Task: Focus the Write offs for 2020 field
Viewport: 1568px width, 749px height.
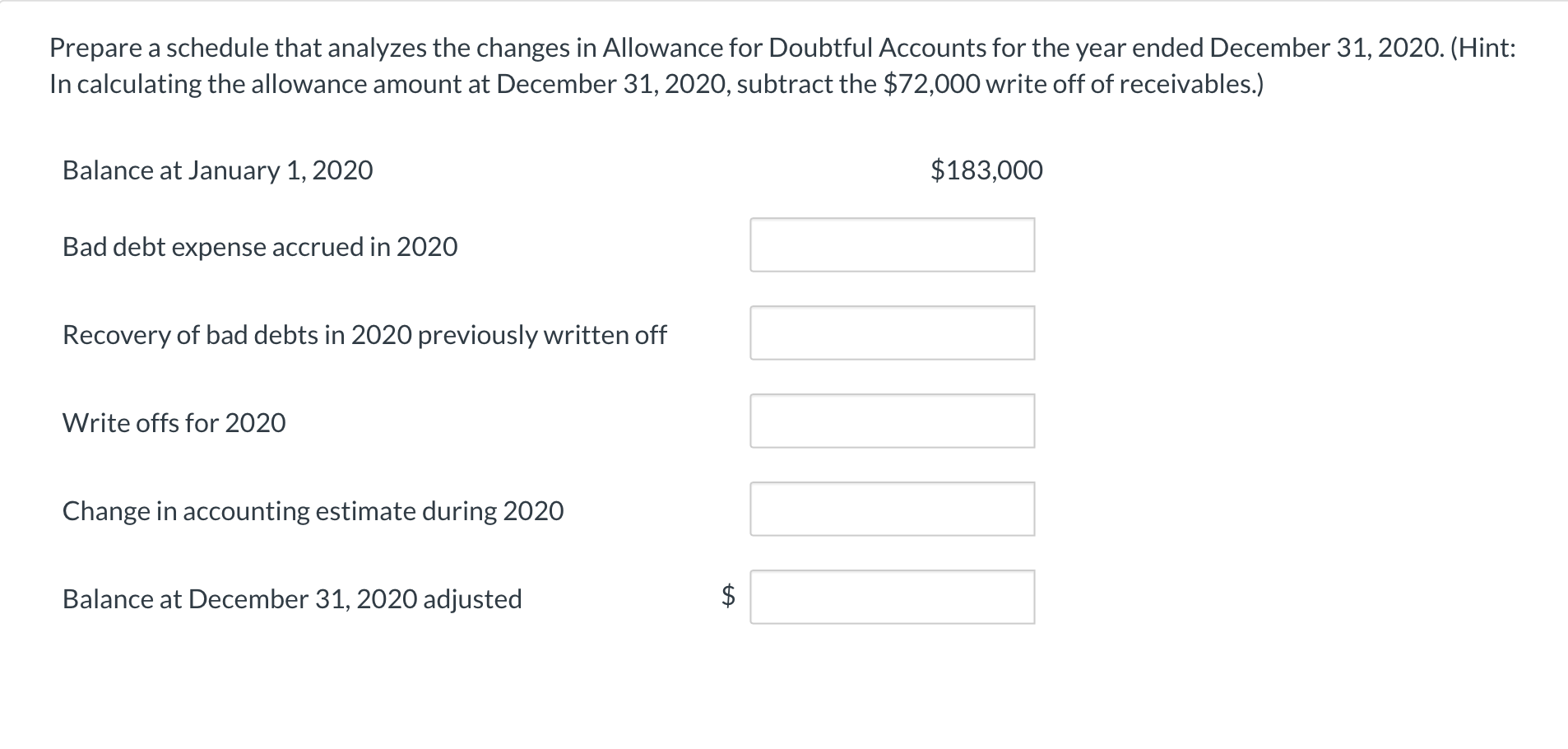Action: click(x=893, y=421)
